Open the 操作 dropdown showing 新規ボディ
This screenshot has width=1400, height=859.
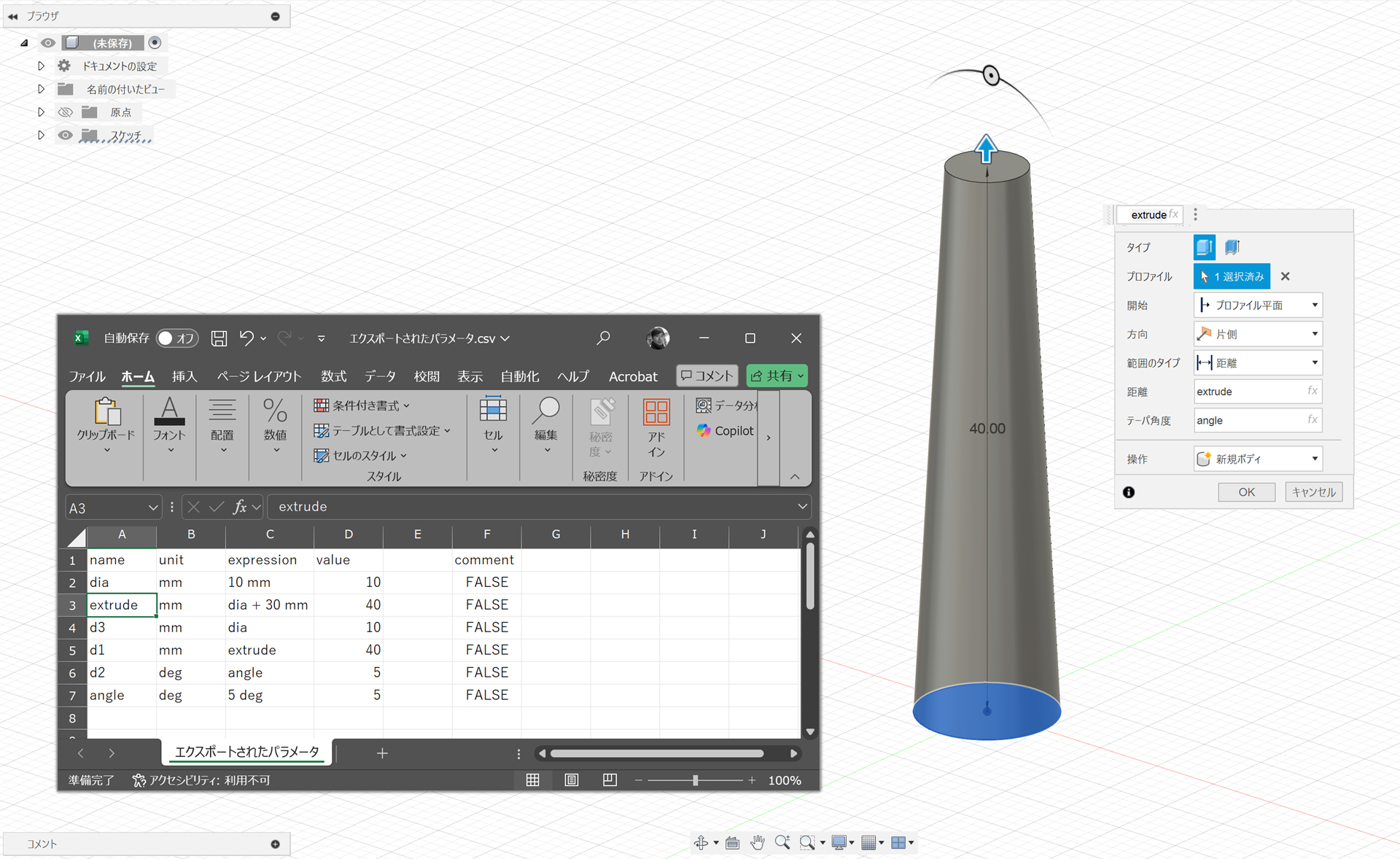tap(1257, 458)
